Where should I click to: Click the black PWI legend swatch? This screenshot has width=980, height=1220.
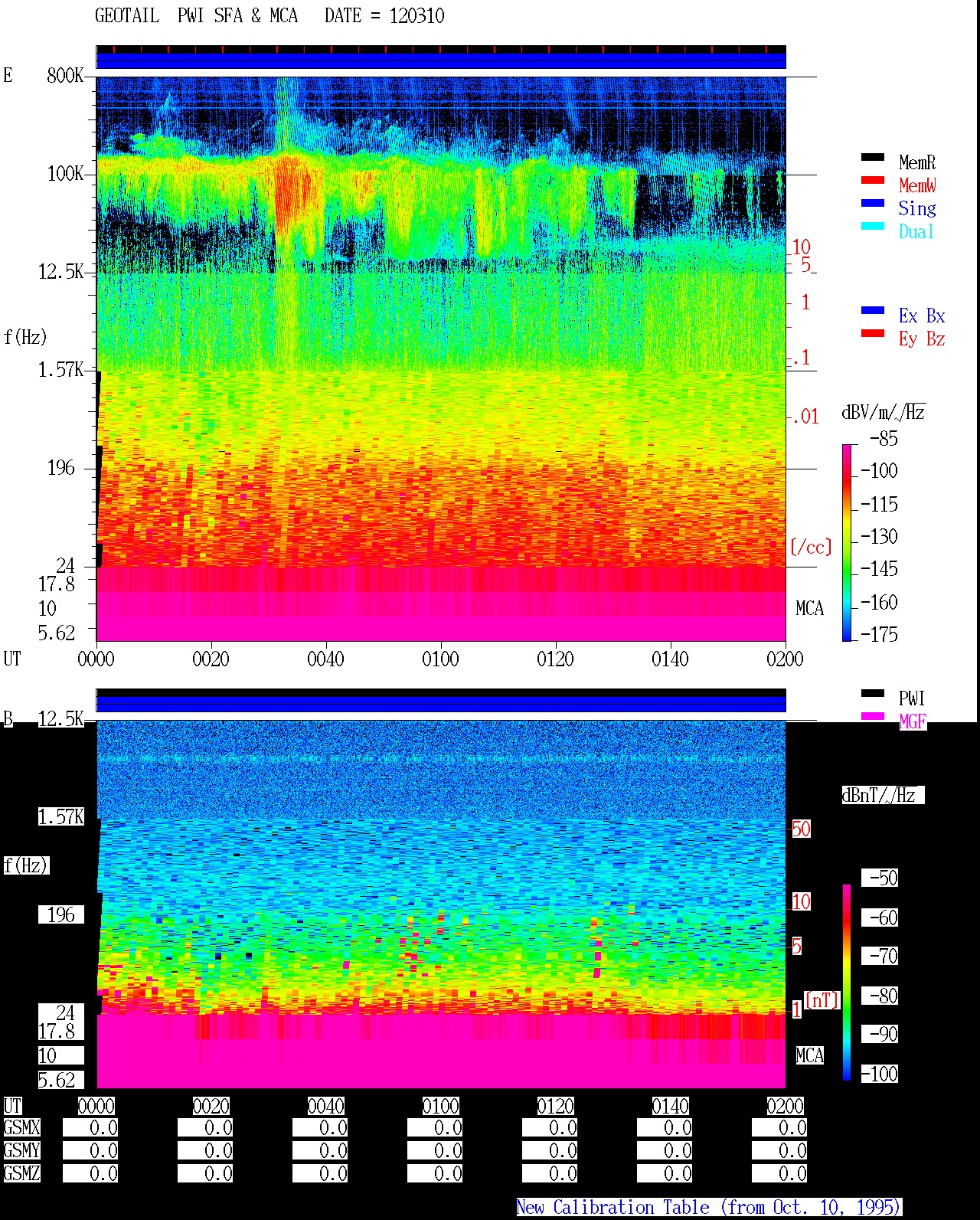pos(873,694)
